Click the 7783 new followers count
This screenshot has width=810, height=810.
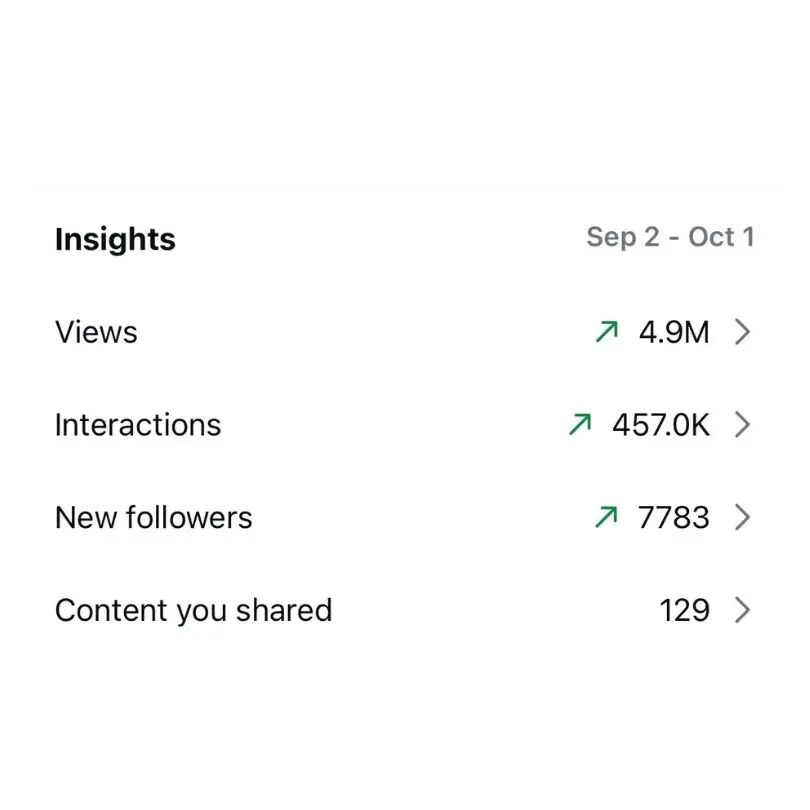674,518
